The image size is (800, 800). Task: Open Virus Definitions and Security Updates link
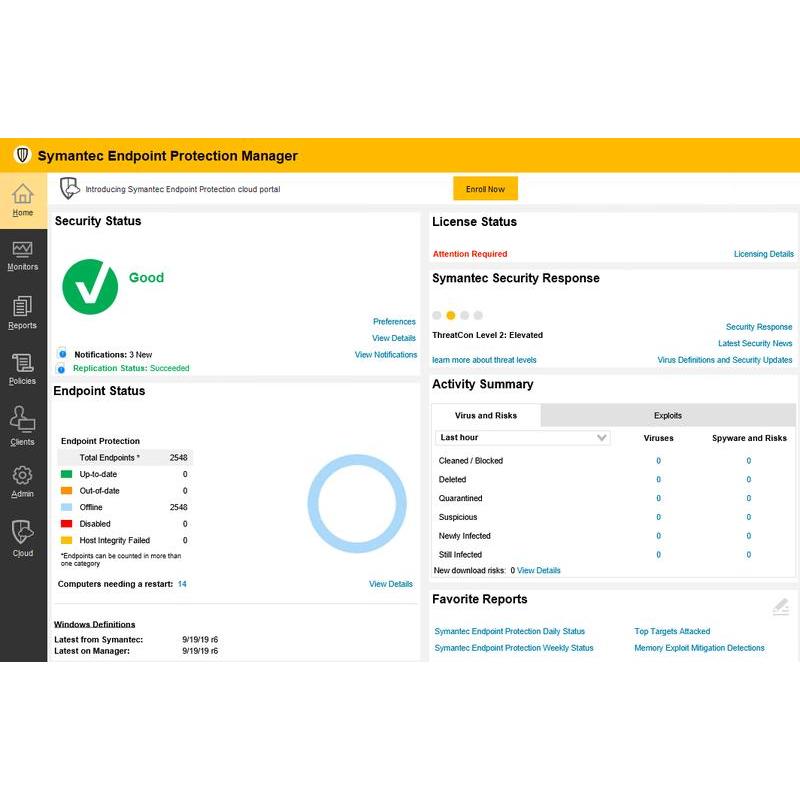pyautogui.click(x=724, y=360)
